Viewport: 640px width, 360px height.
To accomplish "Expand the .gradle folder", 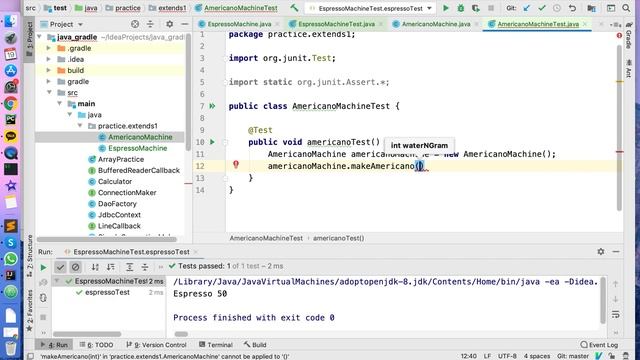I will 49,48.
